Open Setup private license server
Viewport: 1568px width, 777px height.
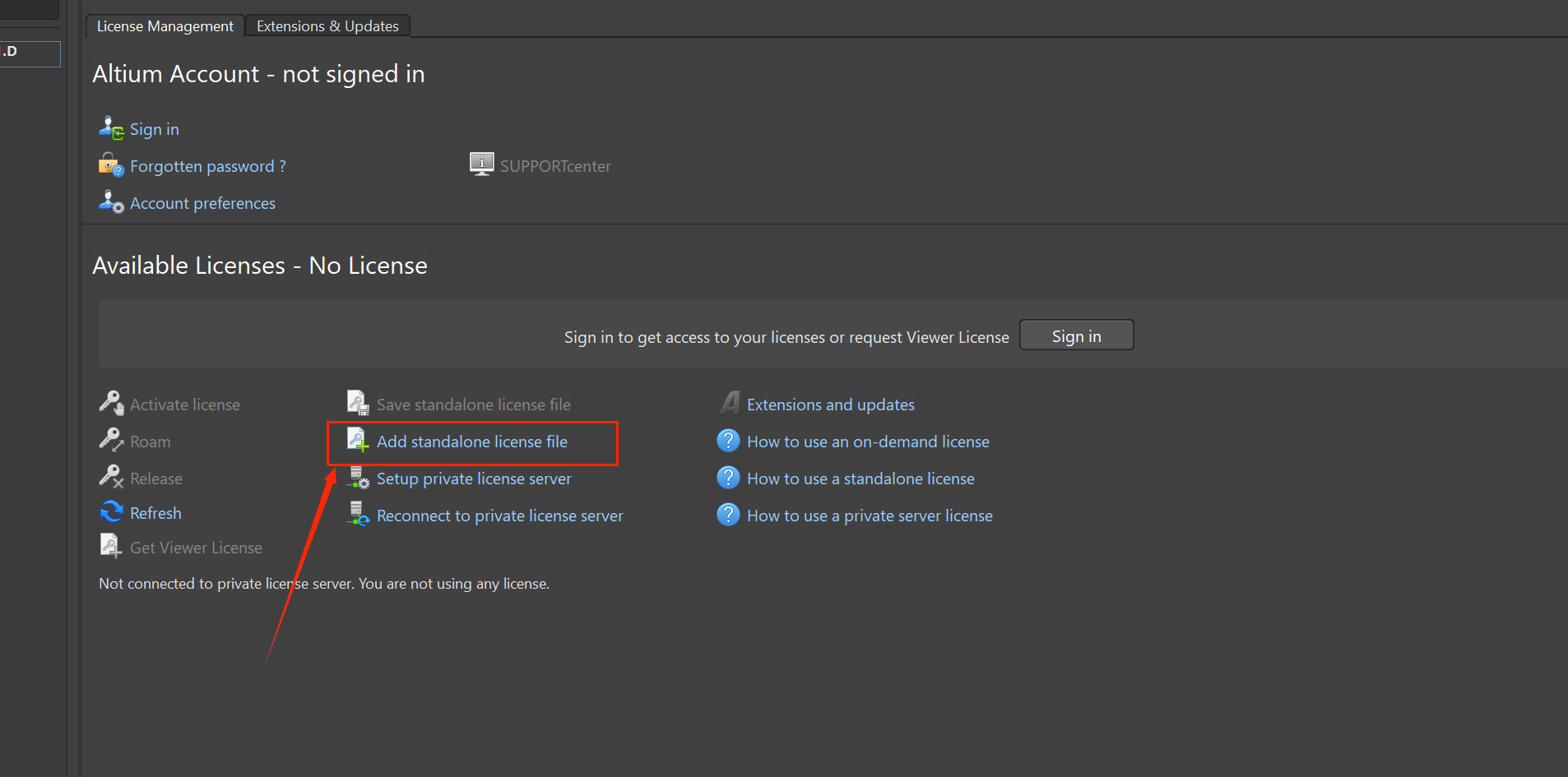coord(474,479)
